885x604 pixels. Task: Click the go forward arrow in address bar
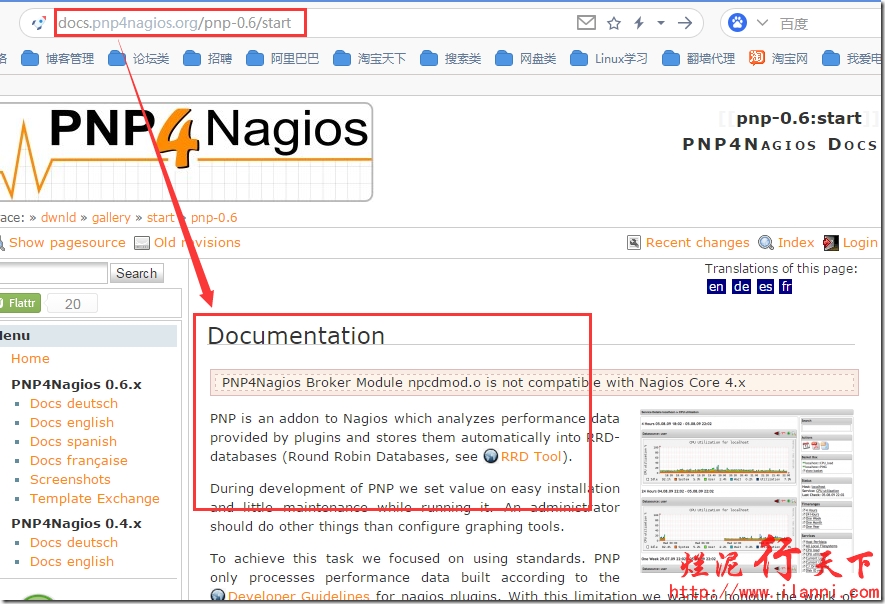tap(685, 23)
